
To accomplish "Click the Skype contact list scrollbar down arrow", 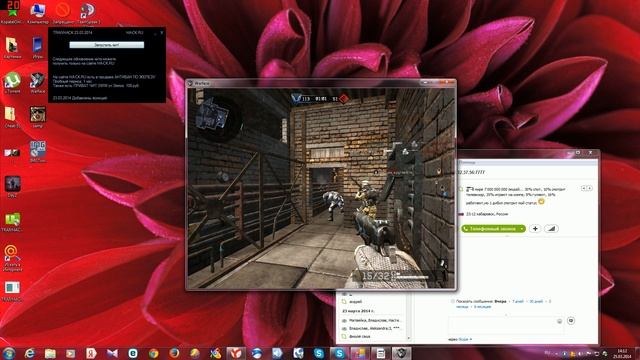I will (409, 338).
